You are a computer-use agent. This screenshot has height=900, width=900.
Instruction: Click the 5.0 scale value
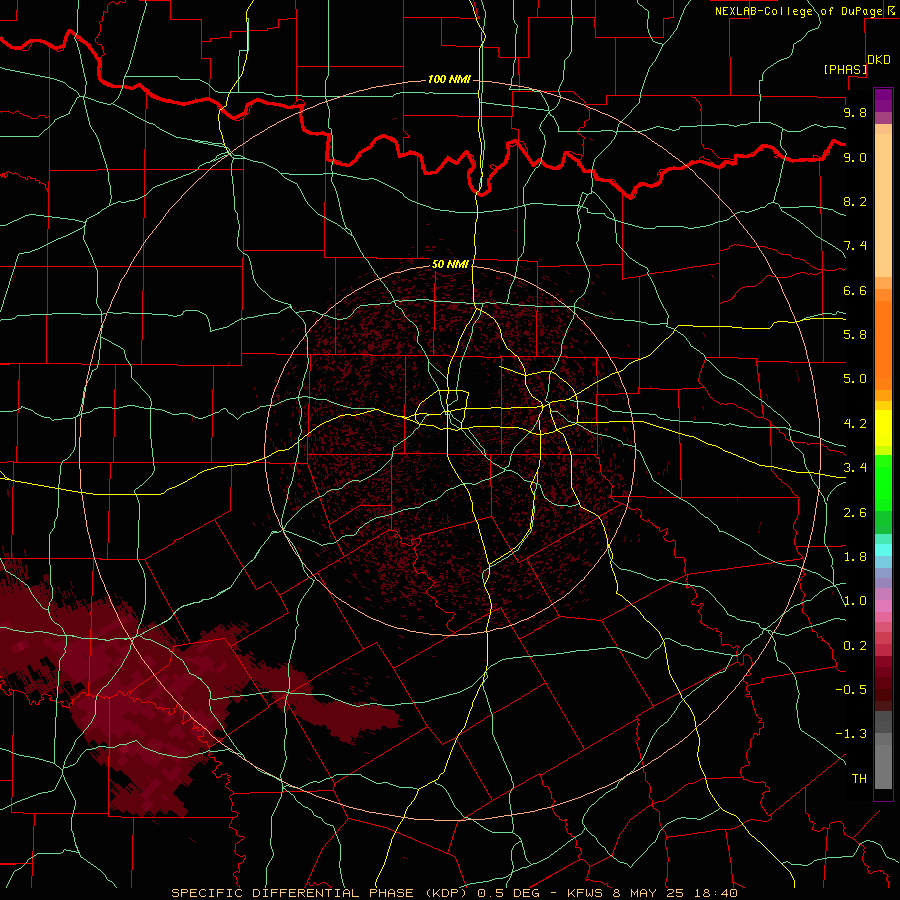pyautogui.click(x=855, y=379)
